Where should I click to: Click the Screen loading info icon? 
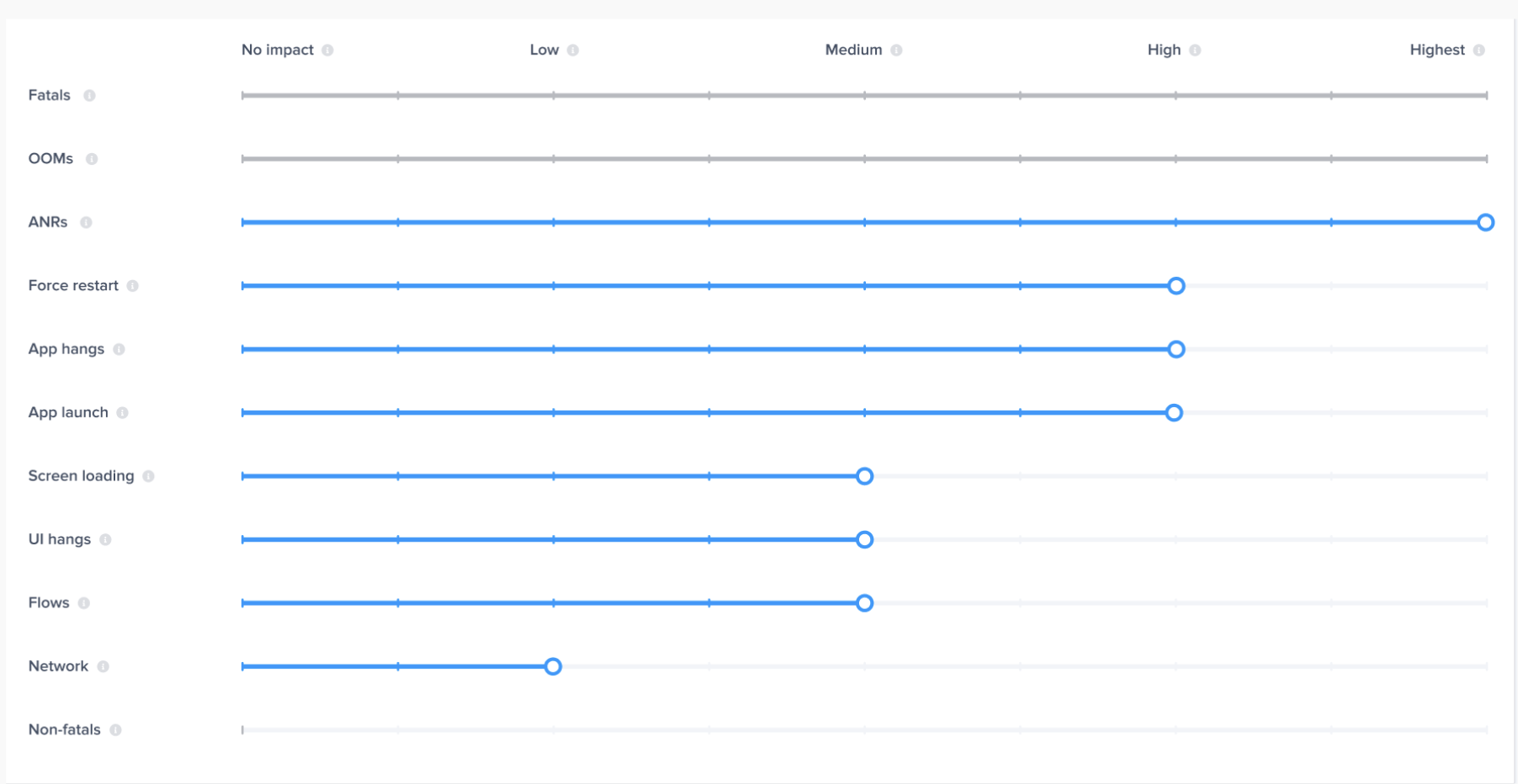coord(149,476)
